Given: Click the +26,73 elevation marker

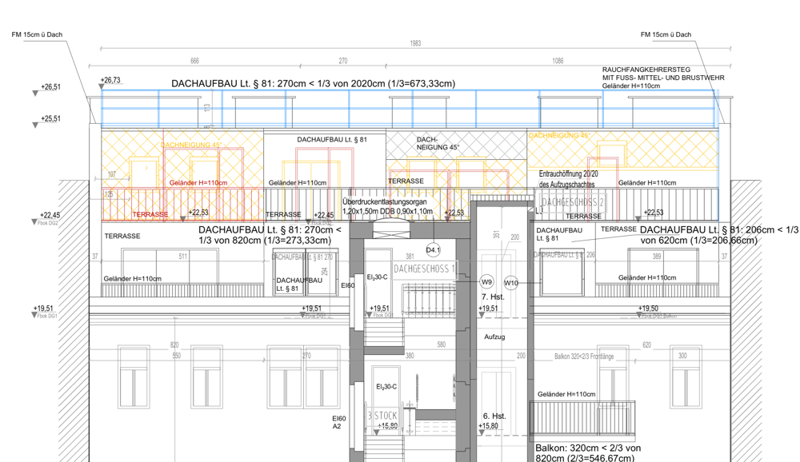Looking at the screenshot, I should pyautogui.click(x=110, y=80).
